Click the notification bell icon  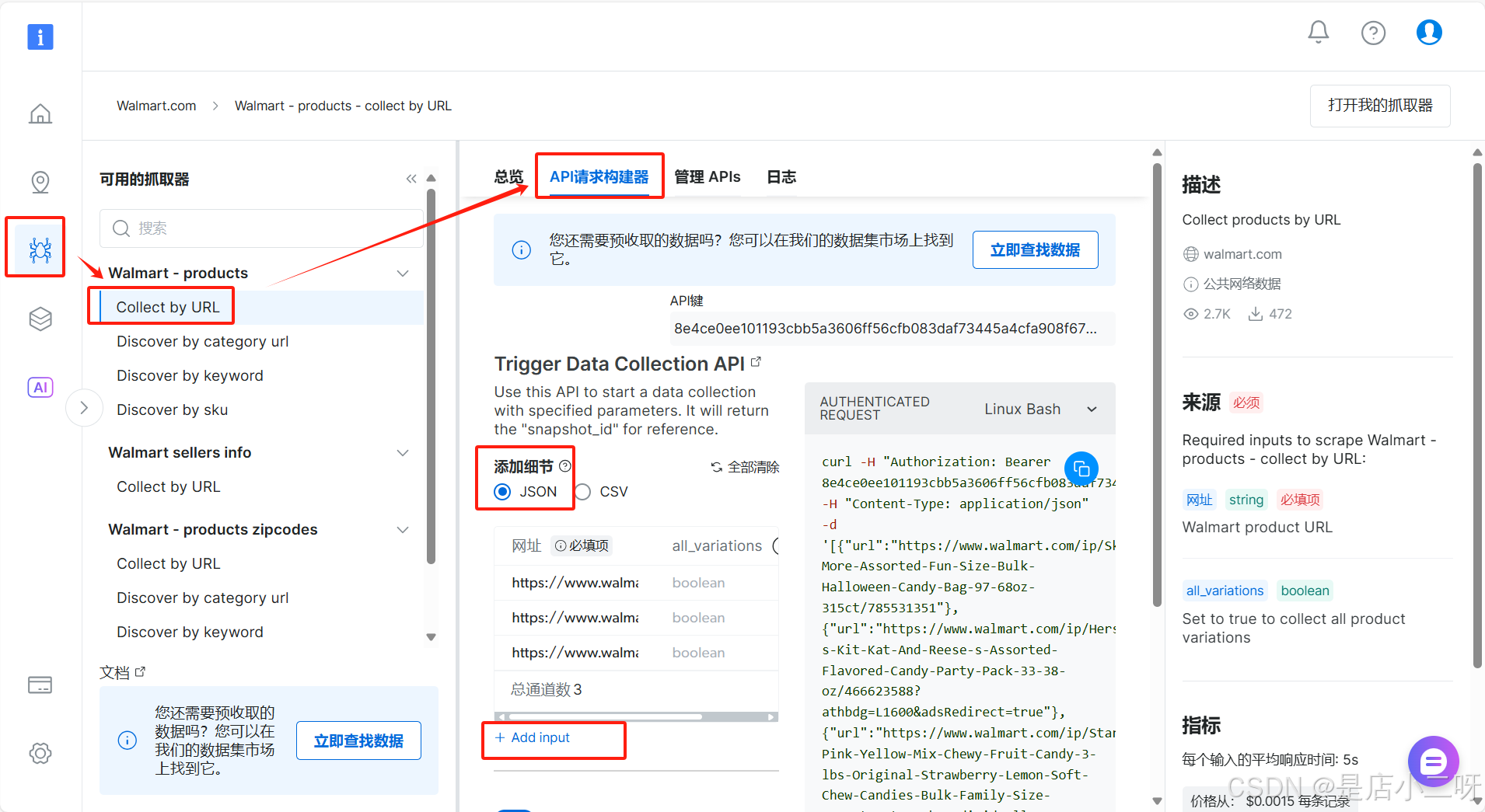pos(1318,32)
